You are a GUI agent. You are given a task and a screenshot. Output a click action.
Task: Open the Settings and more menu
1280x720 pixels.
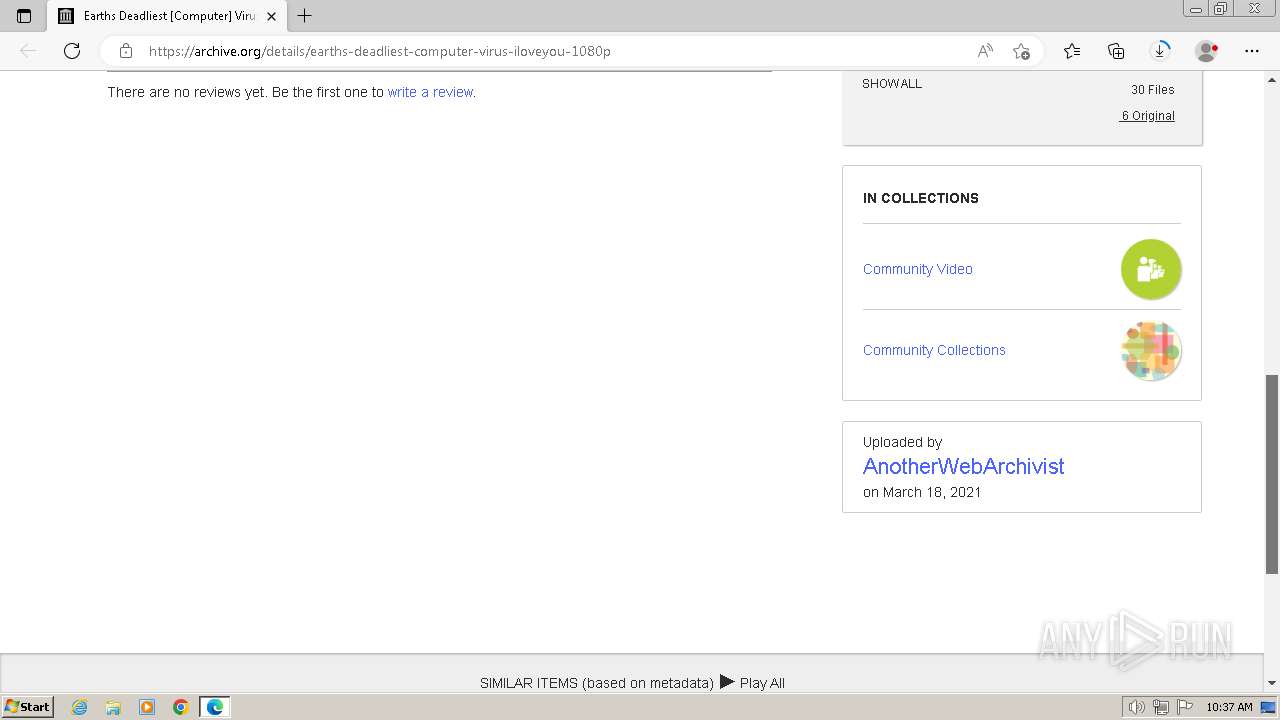(x=1252, y=51)
